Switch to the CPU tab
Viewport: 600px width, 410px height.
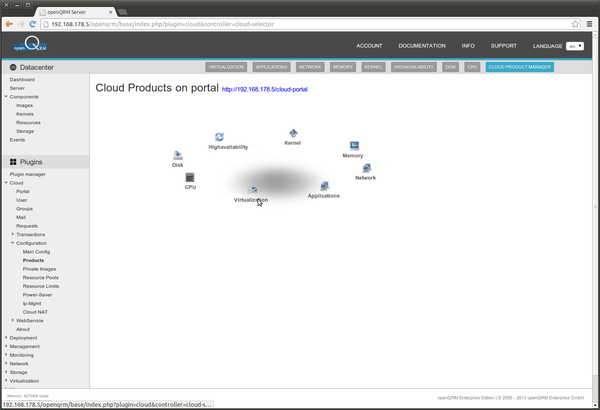click(x=472, y=67)
